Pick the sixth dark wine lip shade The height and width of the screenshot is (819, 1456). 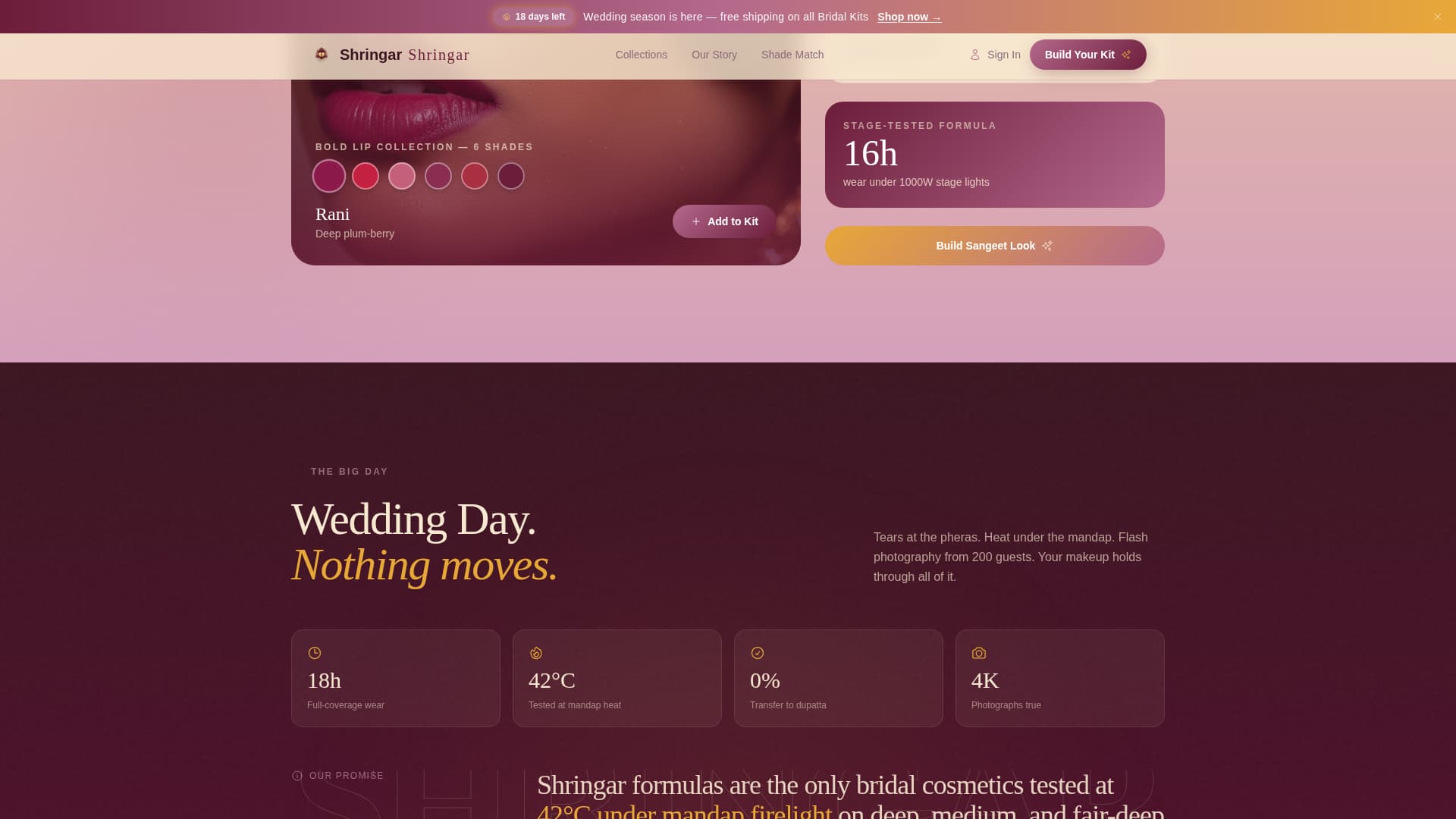tap(511, 176)
